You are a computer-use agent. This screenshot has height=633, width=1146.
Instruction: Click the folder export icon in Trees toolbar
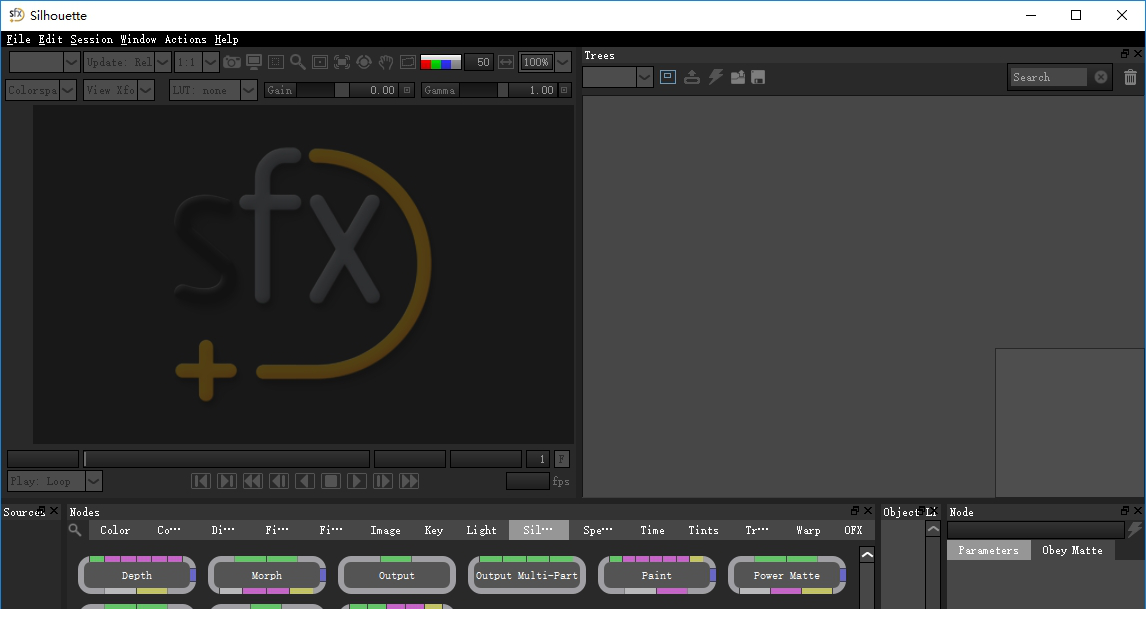737,77
